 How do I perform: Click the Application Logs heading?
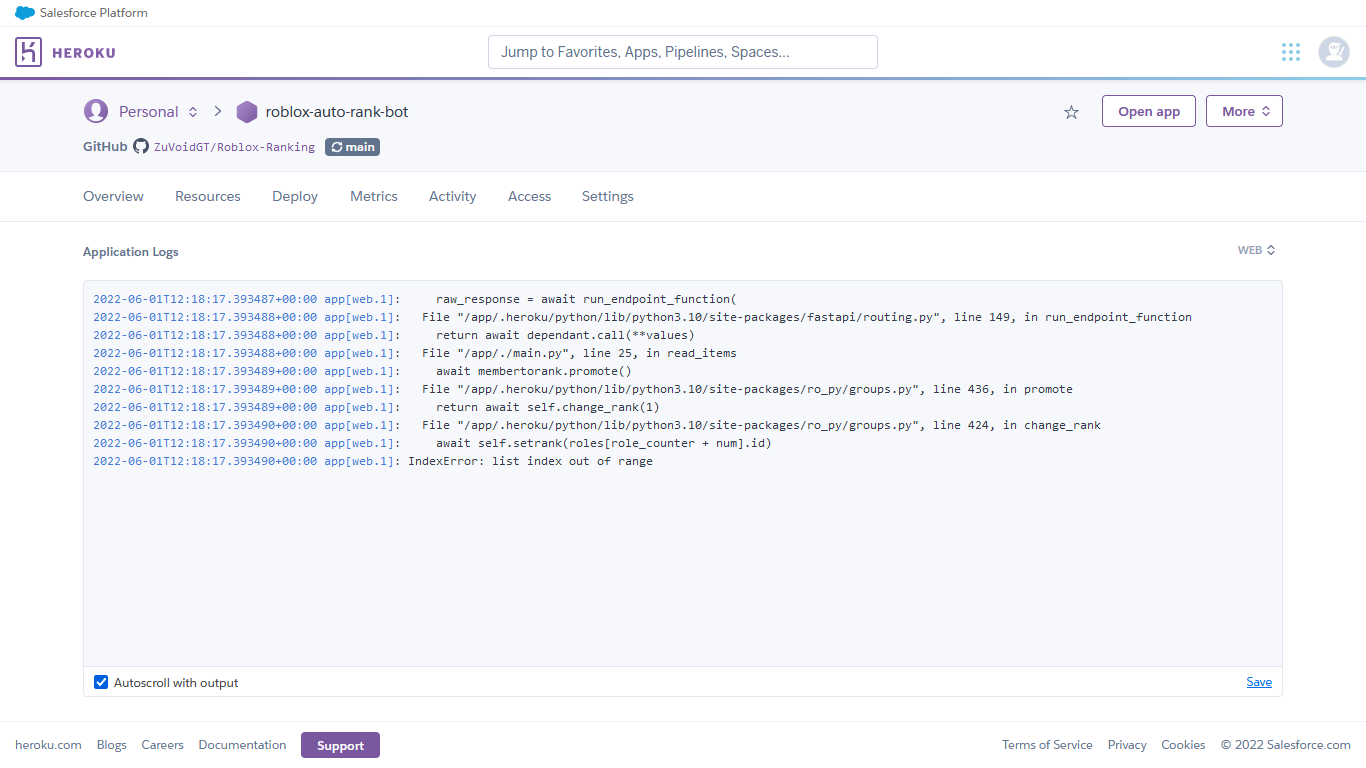pos(131,251)
